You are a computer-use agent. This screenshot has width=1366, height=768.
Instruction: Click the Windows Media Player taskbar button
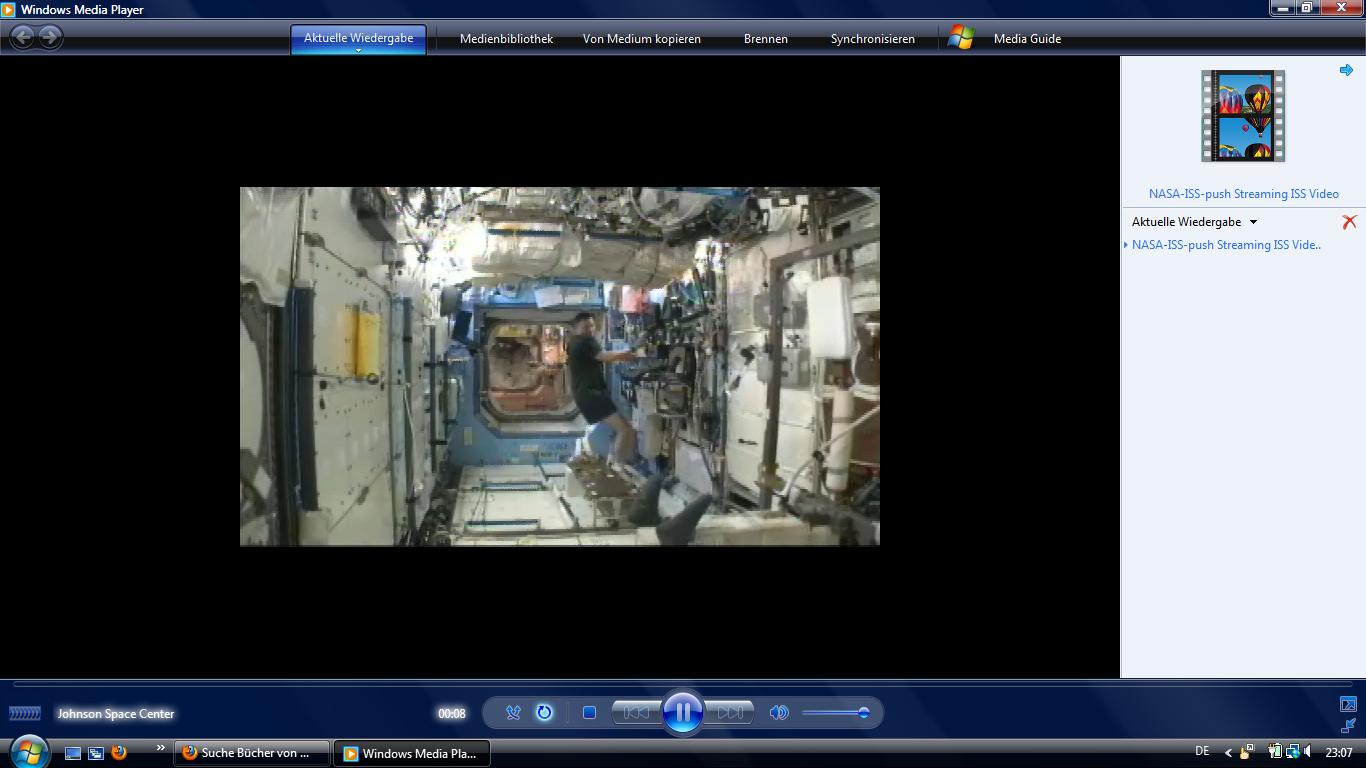pos(411,753)
